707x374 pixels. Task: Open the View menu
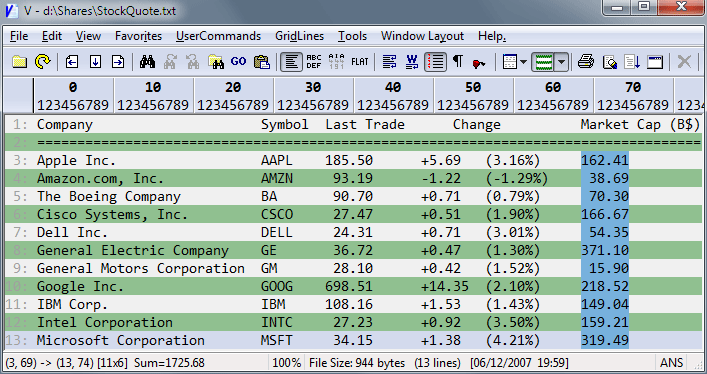88,36
